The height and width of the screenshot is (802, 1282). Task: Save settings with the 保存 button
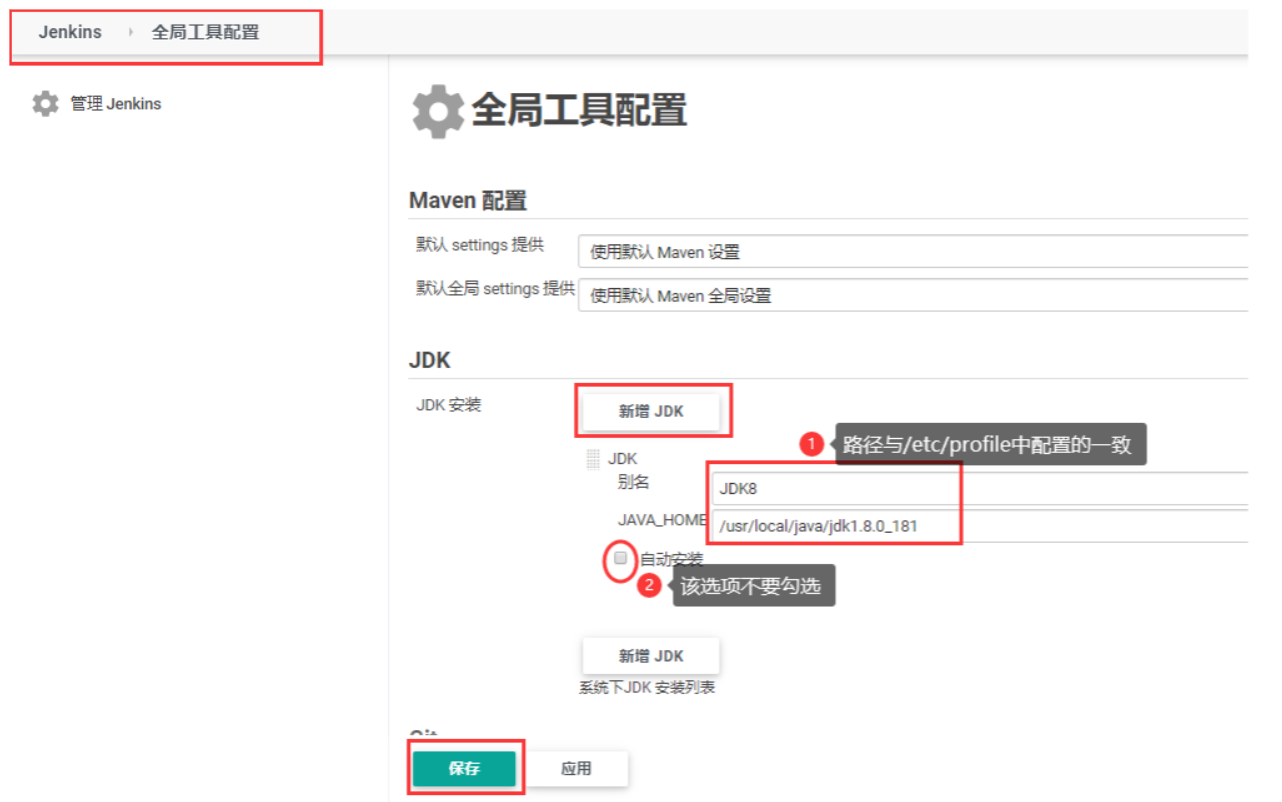464,769
